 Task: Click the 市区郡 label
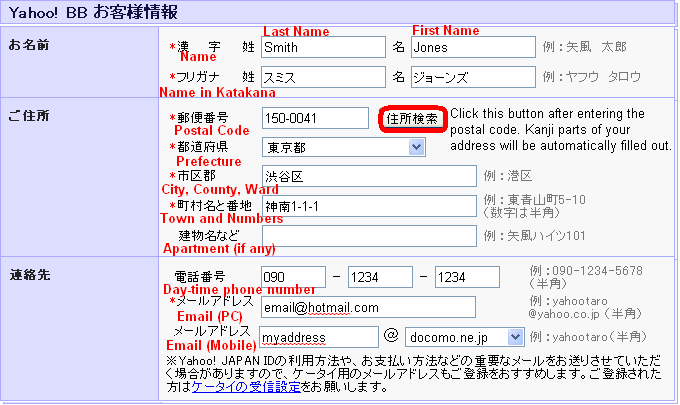point(196,176)
